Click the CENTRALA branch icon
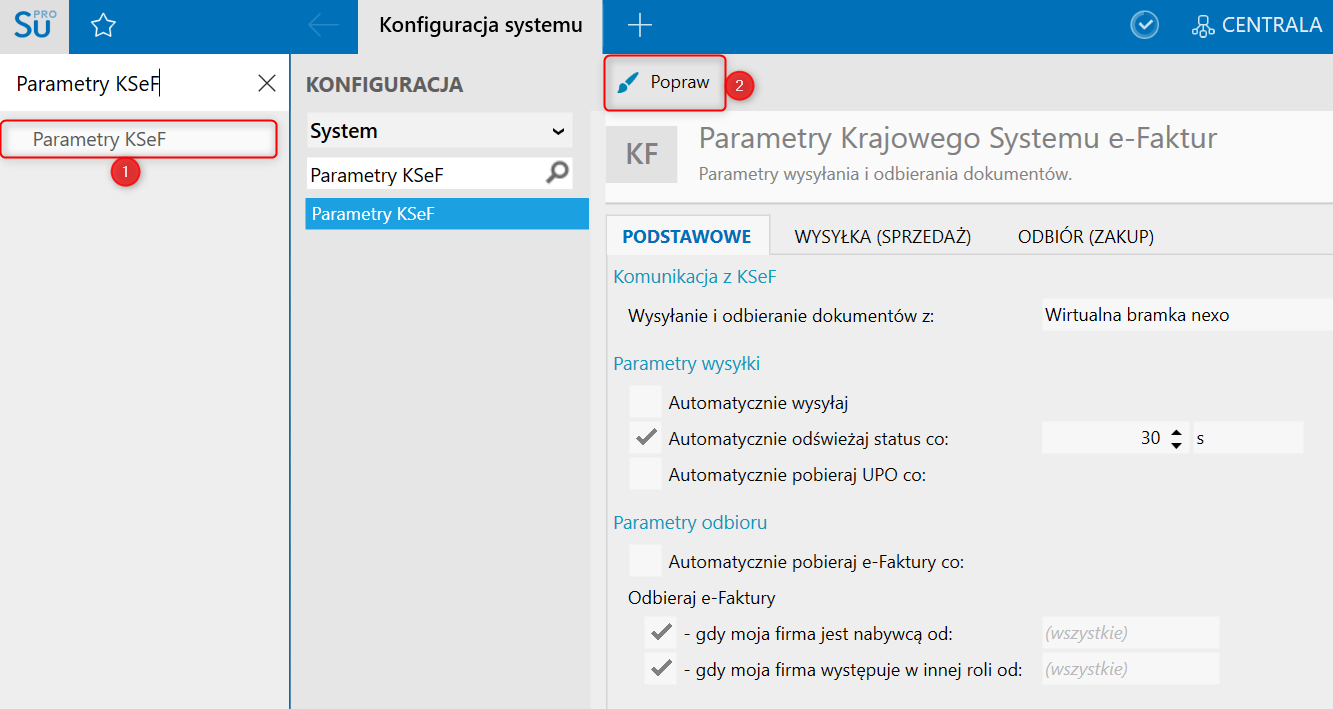This screenshot has height=709, width=1333. pos(1202,27)
